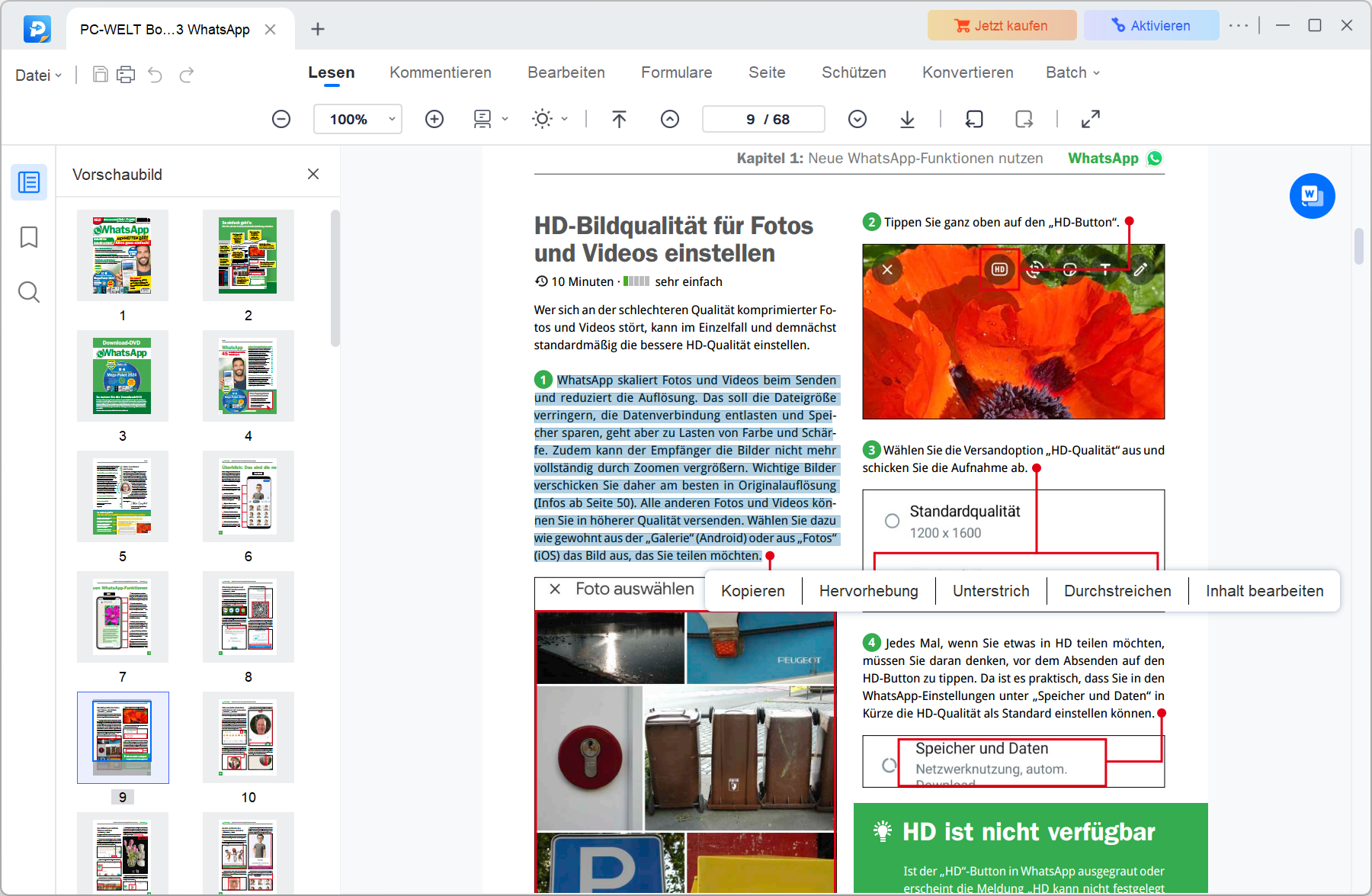Open the bookmark panel sidebar icon
Image resolution: width=1372 pixels, height=896 pixels.
coord(29,237)
